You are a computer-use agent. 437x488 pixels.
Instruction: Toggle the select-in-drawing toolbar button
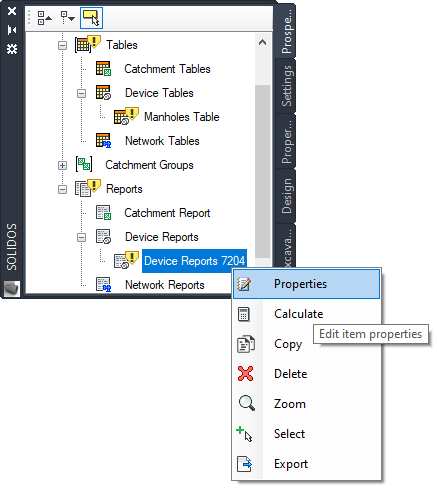click(x=91, y=18)
